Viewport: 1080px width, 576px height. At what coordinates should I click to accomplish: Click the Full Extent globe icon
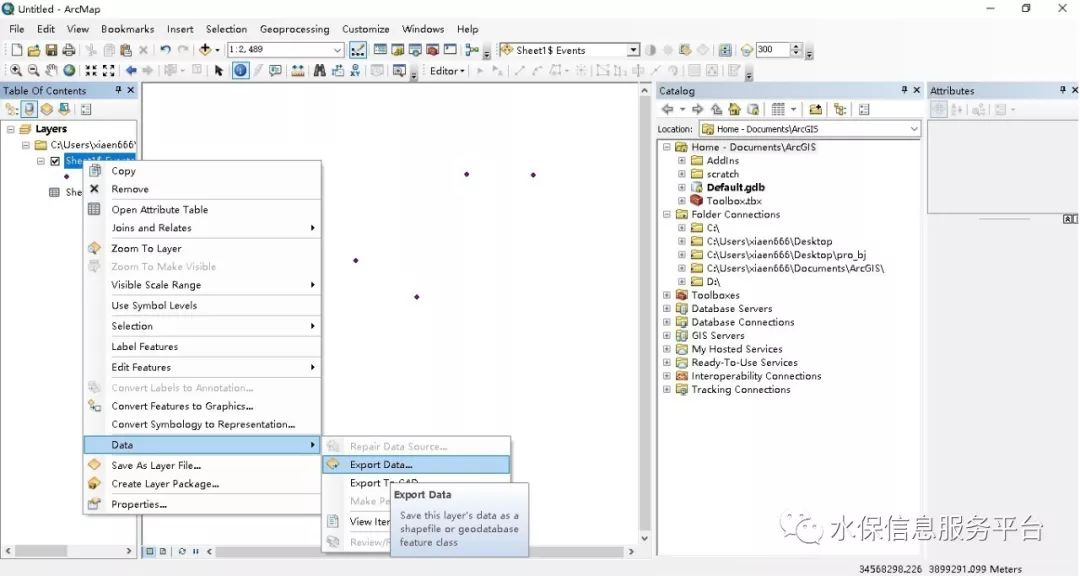(x=70, y=70)
